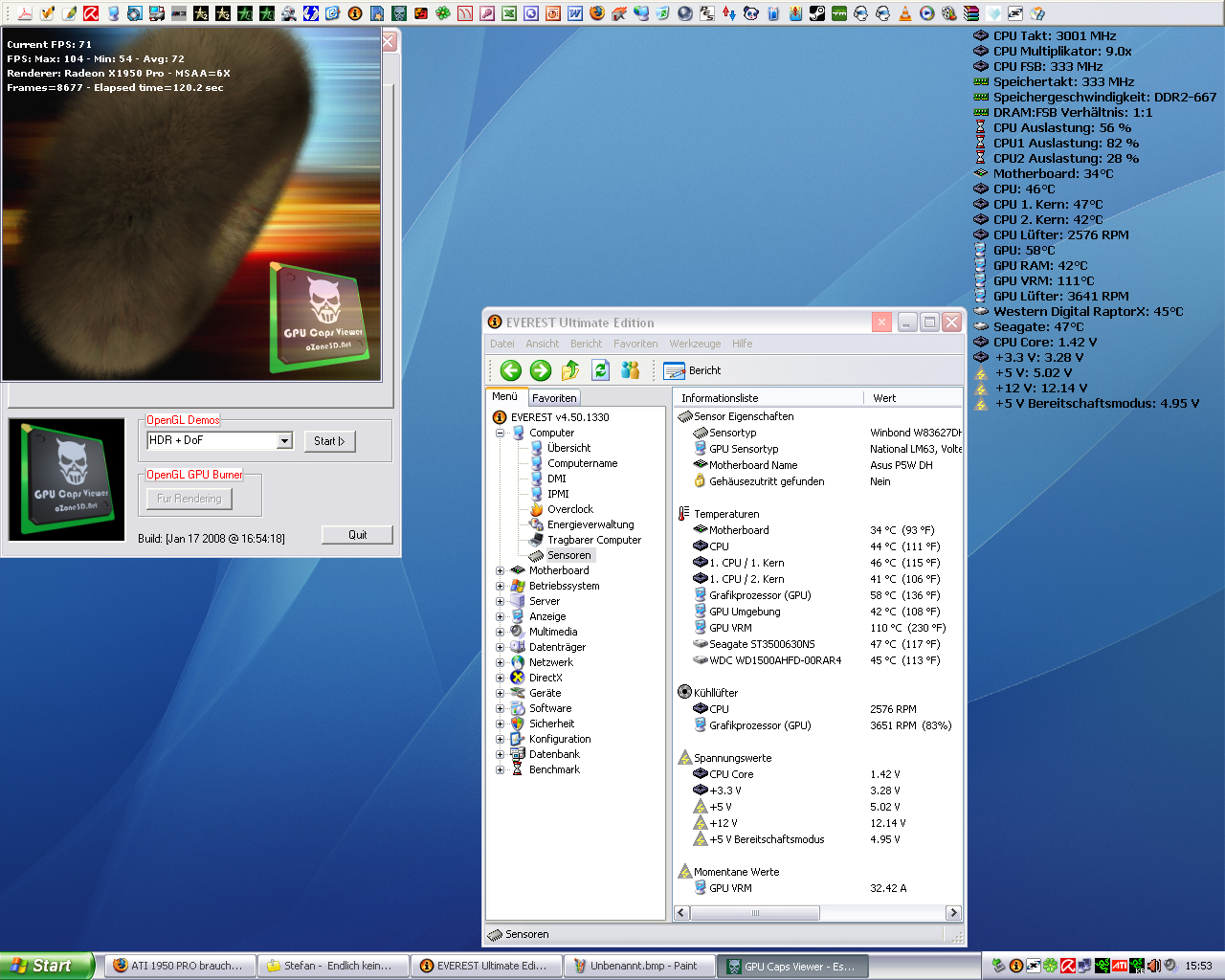Expand the Betriebssystem tree node

(500, 586)
